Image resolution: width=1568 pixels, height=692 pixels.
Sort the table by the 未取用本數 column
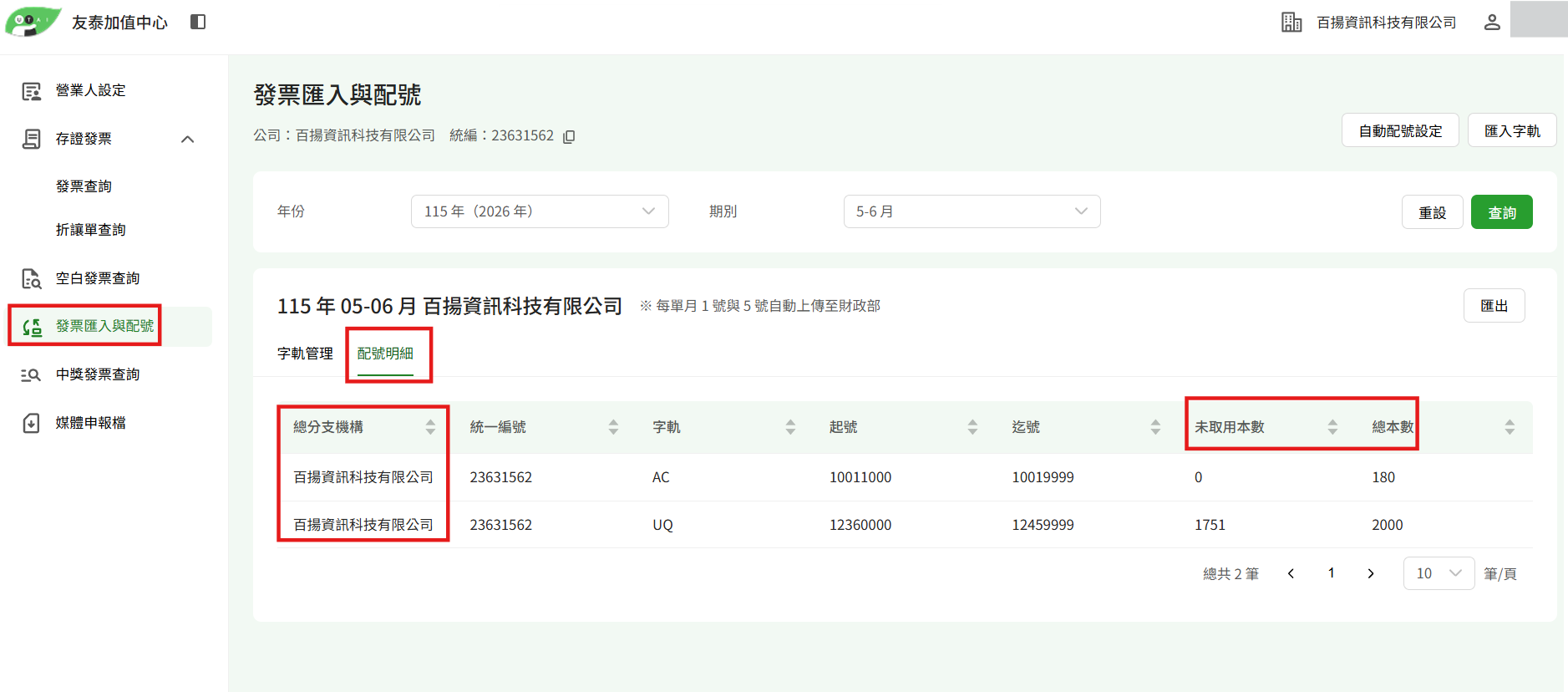1332,427
